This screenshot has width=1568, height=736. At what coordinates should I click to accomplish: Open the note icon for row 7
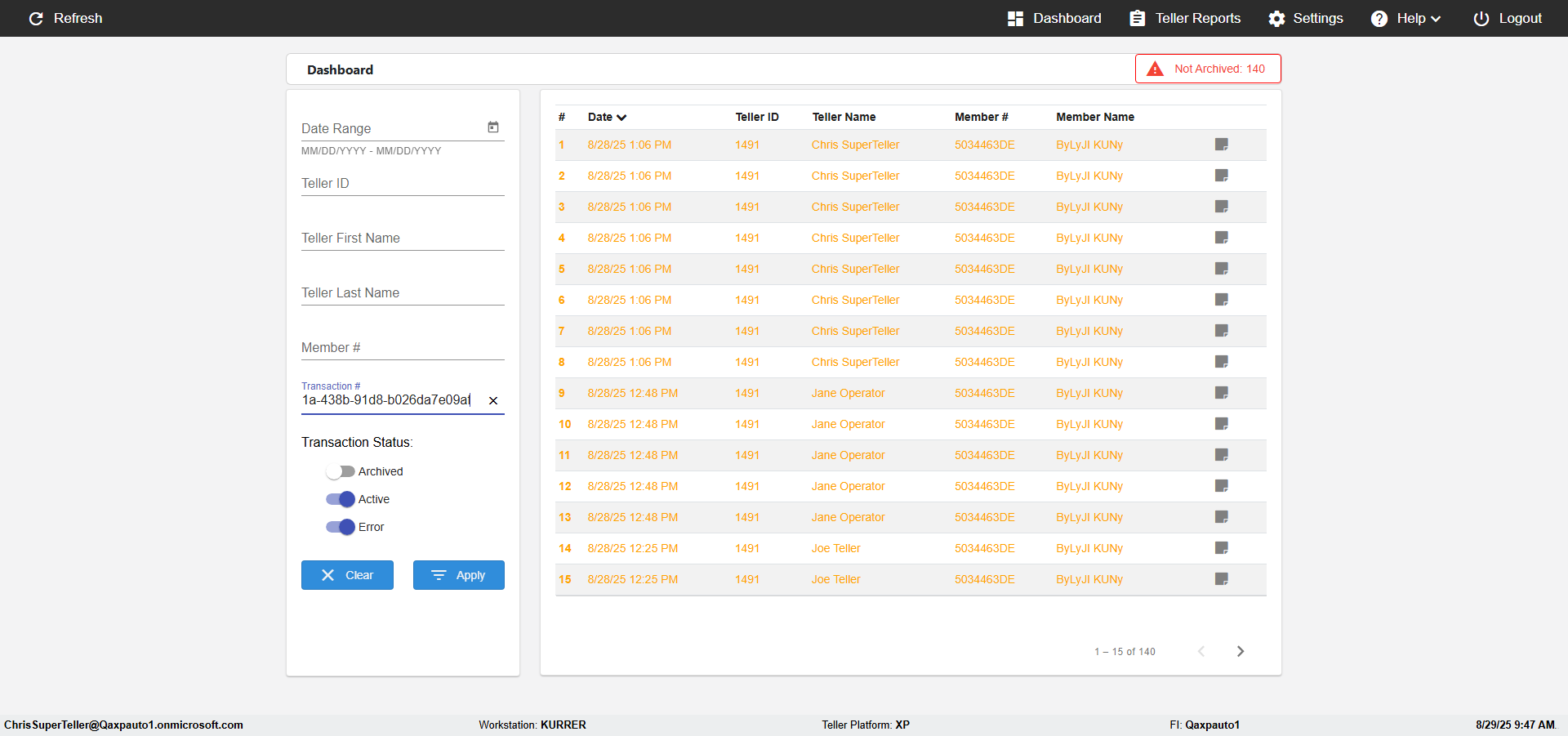1222,331
